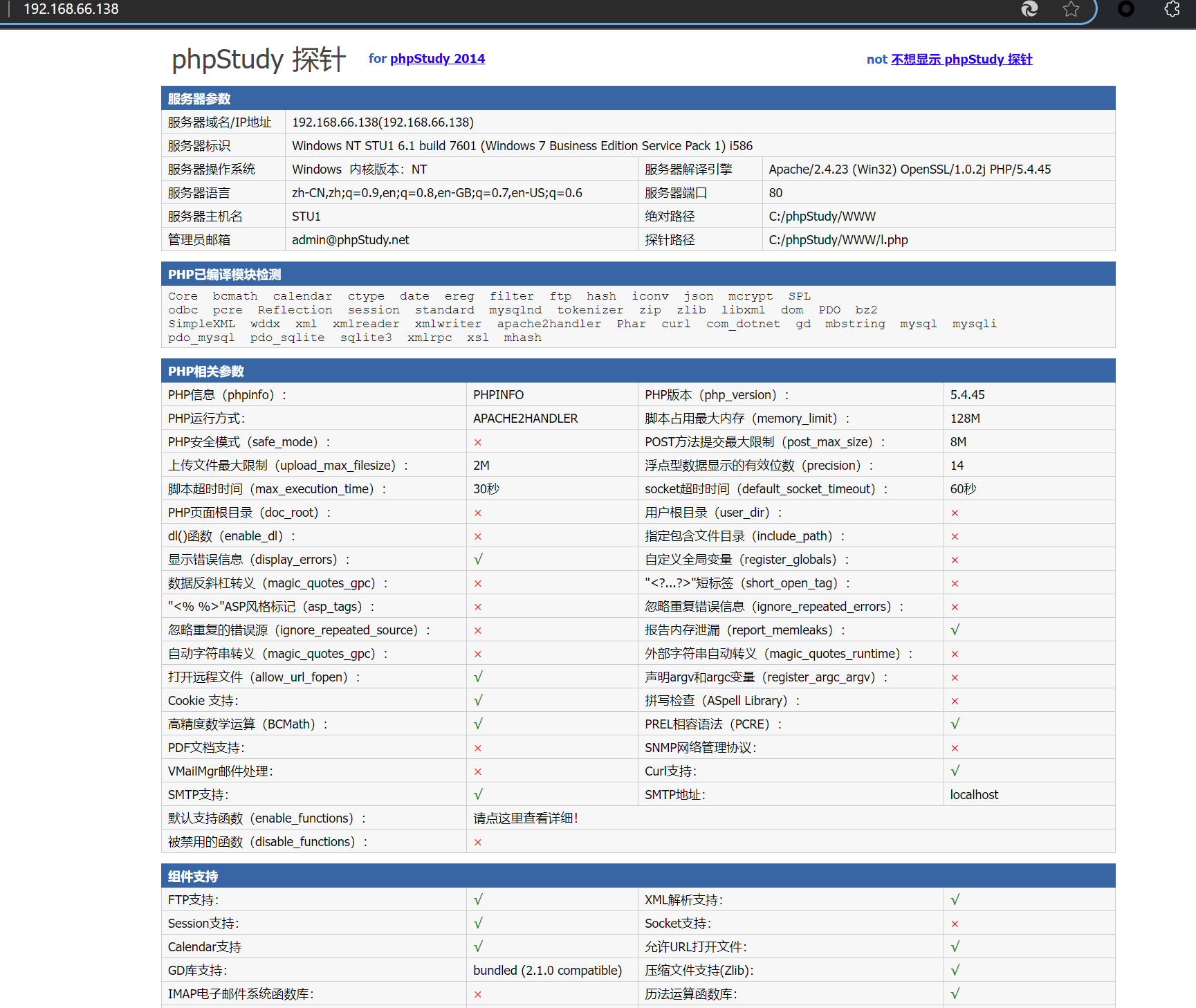Screen dimensions: 1196x1008
Task: Open the PHPINFO link
Action: point(498,395)
